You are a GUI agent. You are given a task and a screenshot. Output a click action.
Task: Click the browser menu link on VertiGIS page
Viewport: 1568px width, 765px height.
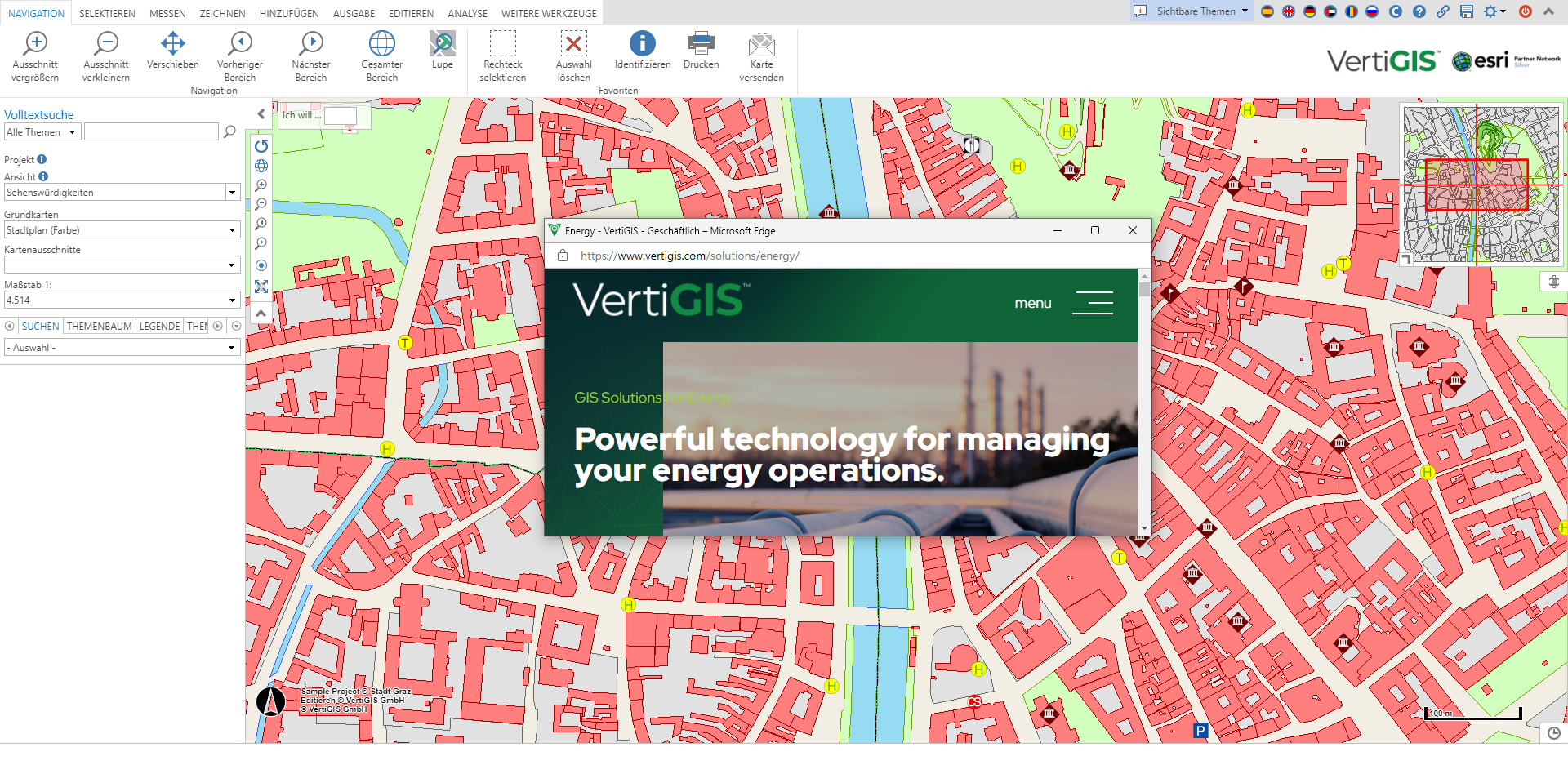pyautogui.click(x=1032, y=303)
